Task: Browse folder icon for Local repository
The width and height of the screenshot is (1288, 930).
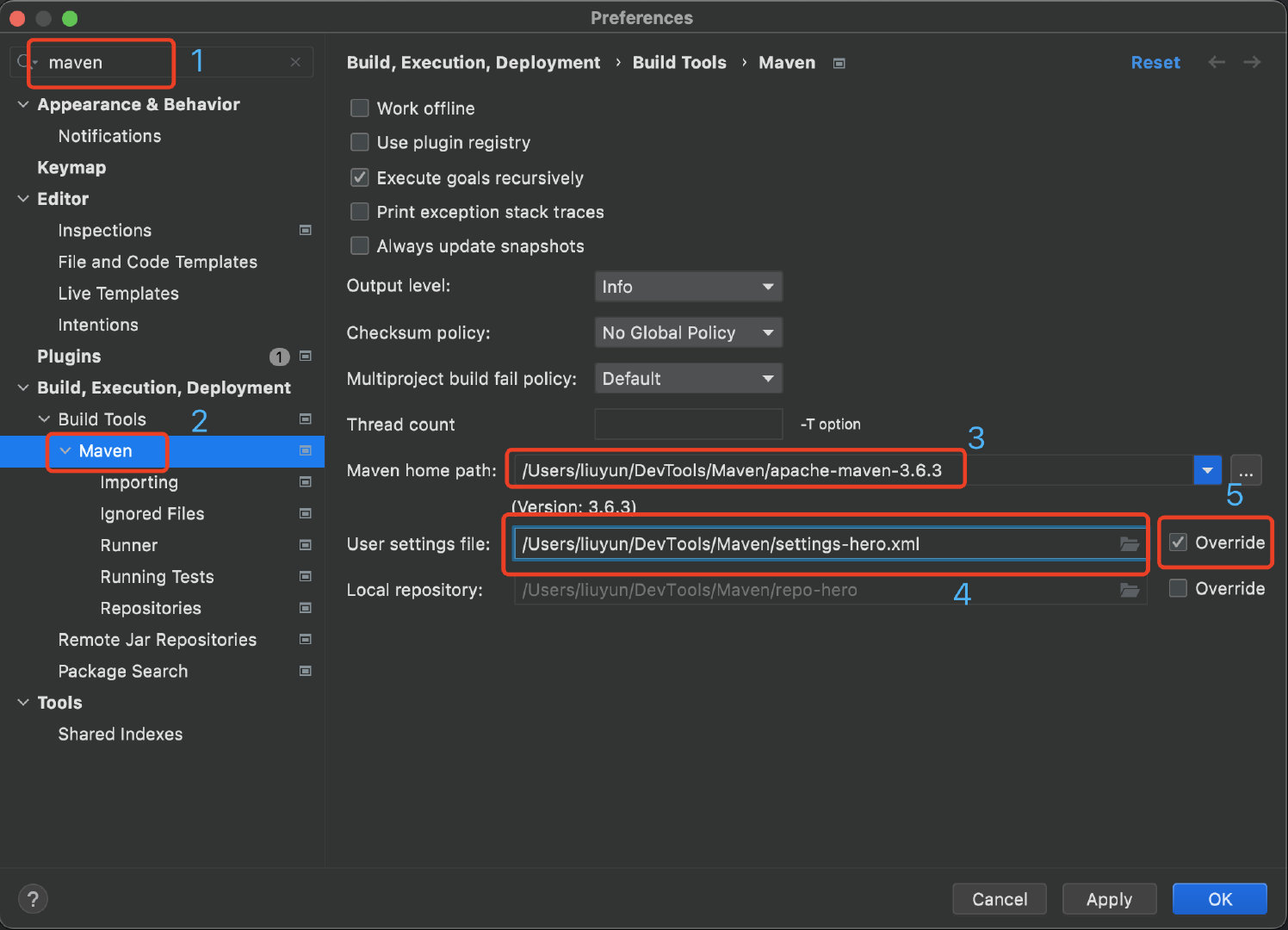Action: coord(1130,590)
